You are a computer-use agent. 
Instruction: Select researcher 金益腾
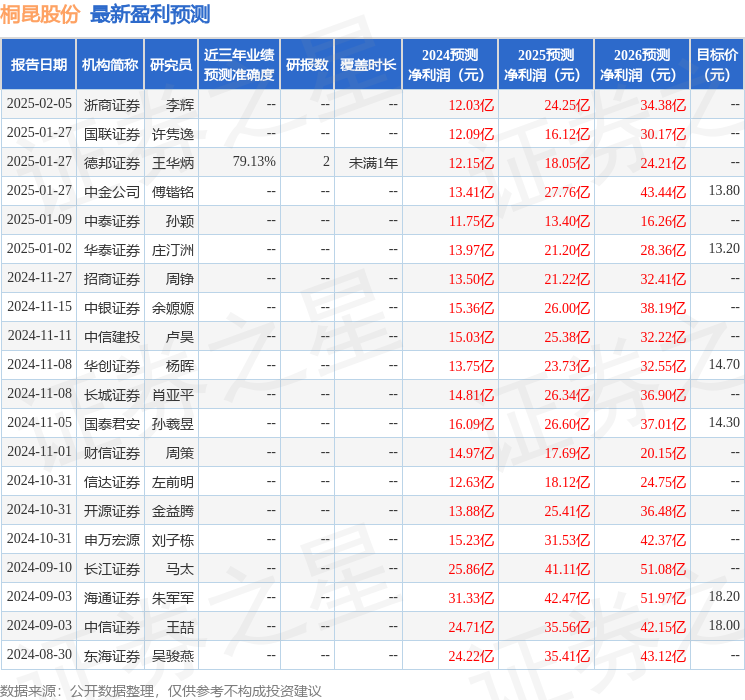(x=173, y=510)
